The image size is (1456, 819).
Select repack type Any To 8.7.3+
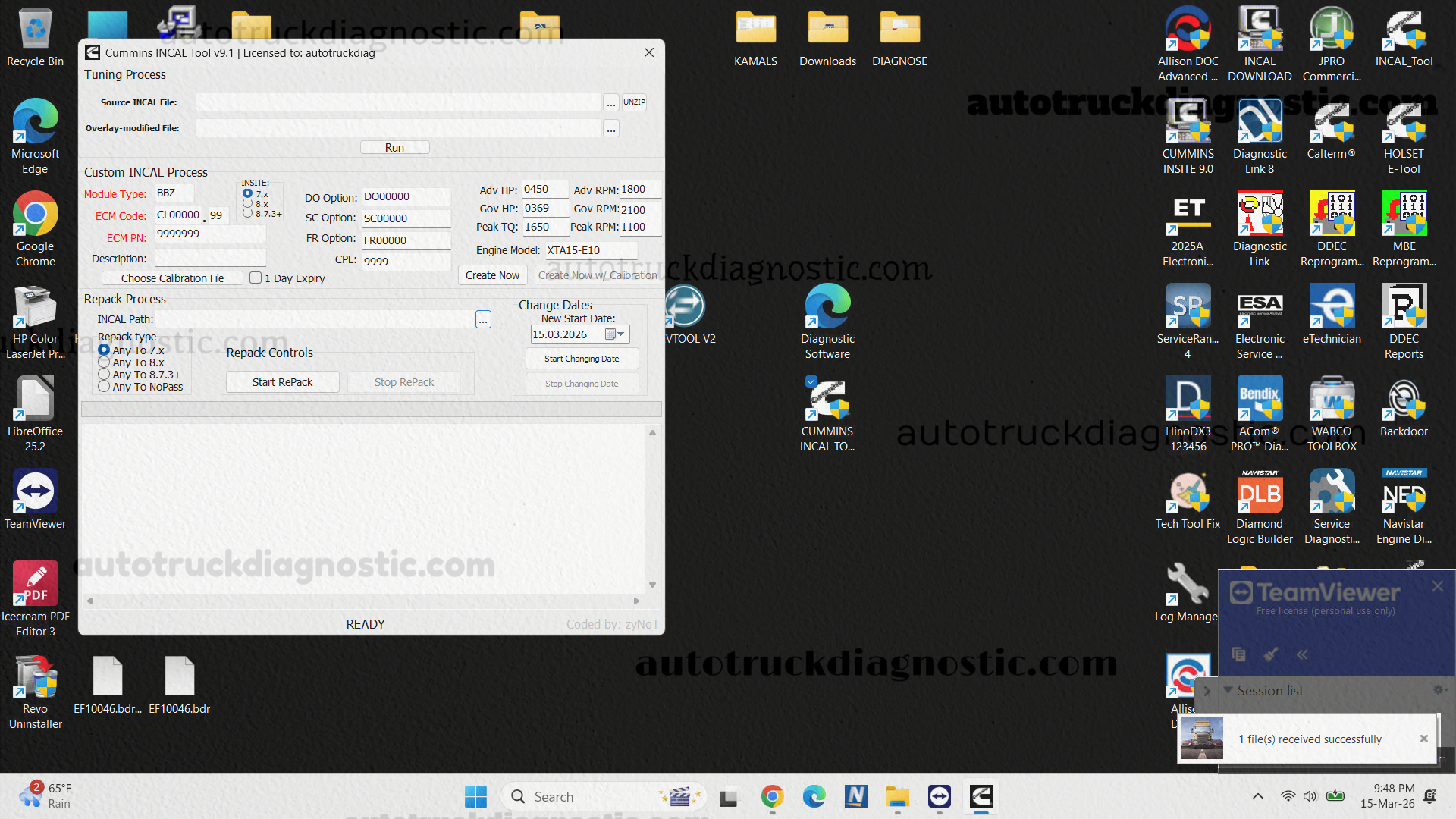pos(104,375)
